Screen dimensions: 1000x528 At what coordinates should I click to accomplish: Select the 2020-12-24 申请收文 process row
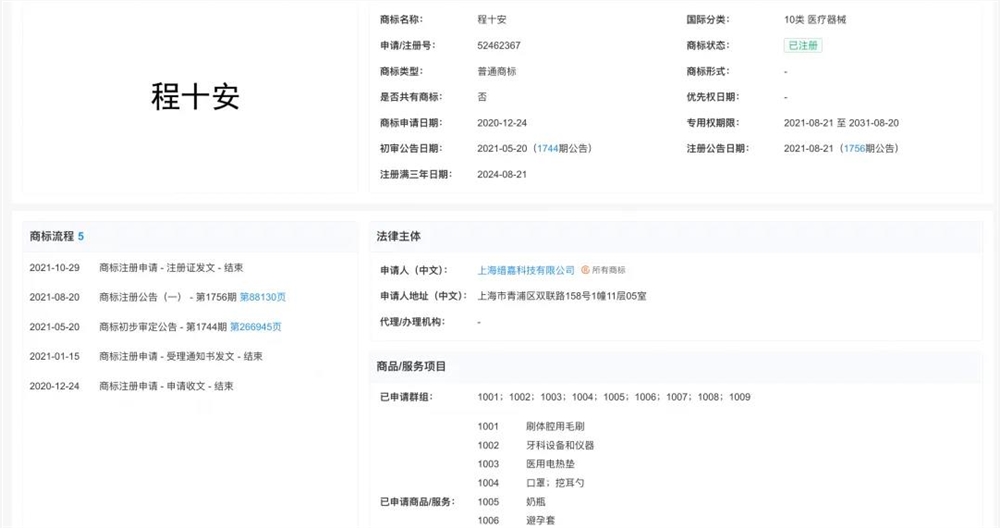pos(131,386)
